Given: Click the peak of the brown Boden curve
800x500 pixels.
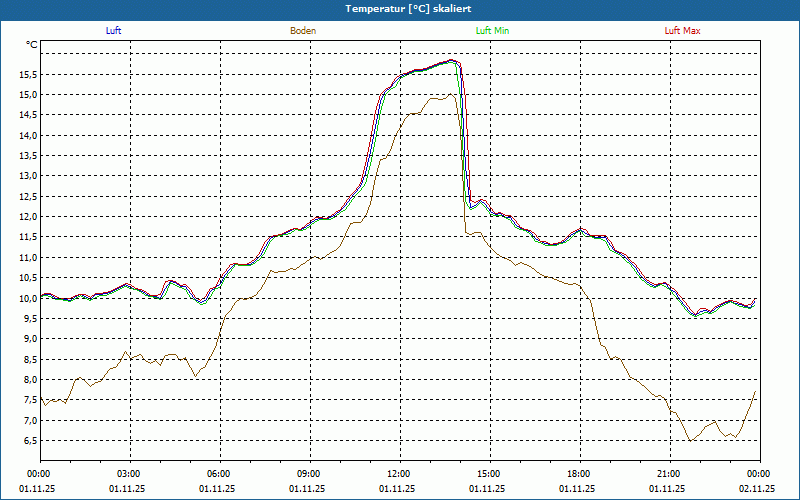Looking at the screenshot, I should (x=451, y=94).
